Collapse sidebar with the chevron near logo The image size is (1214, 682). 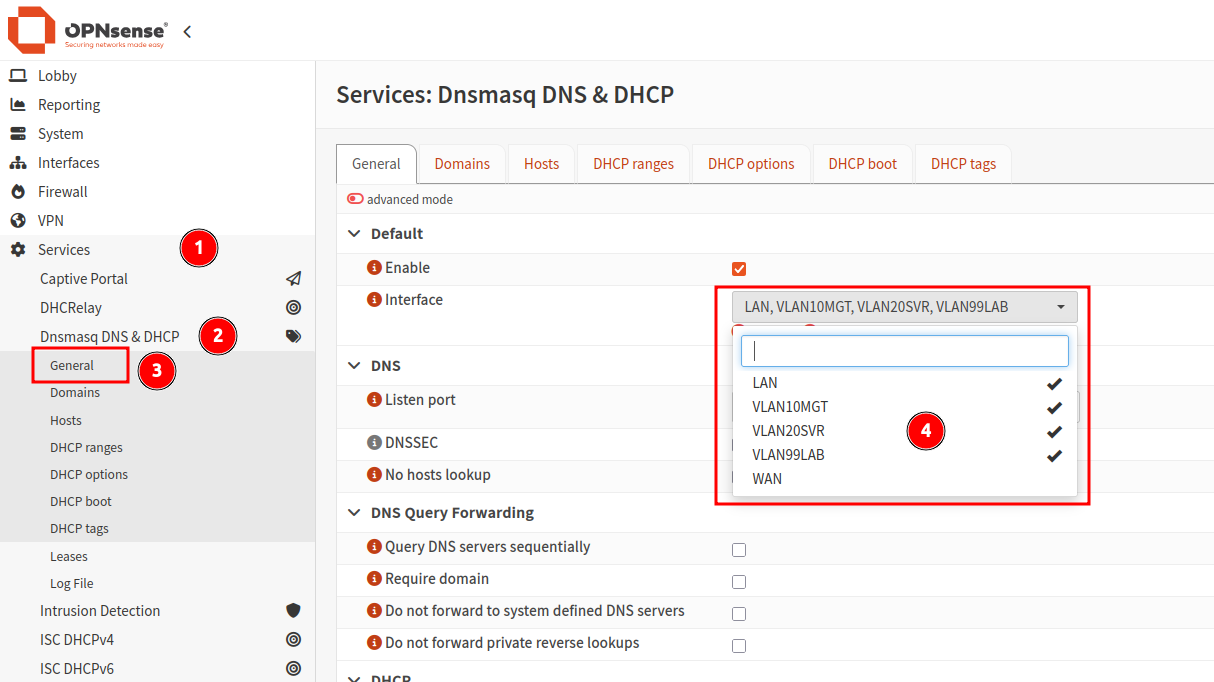pyautogui.click(x=187, y=32)
